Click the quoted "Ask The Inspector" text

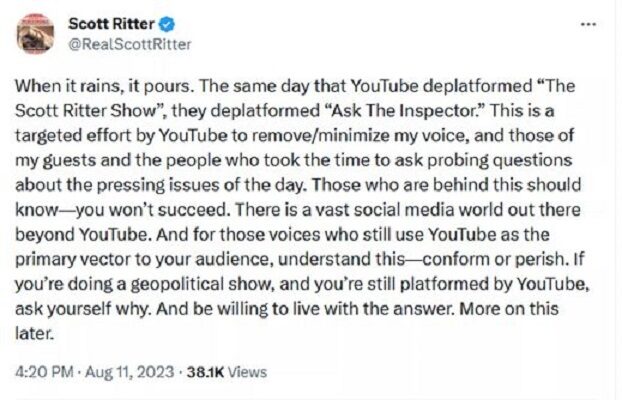(x=404, y=111)
